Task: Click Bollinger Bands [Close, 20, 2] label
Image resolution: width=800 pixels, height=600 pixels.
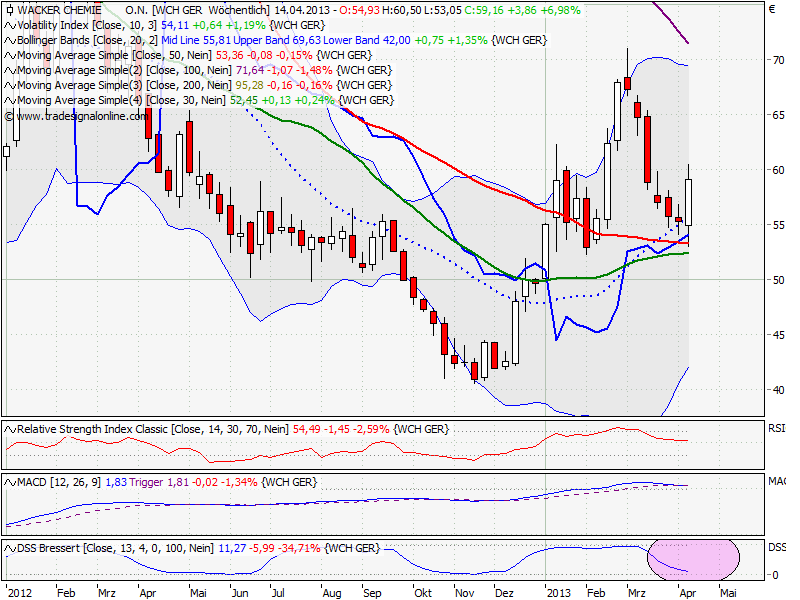Action: [87, 40]
